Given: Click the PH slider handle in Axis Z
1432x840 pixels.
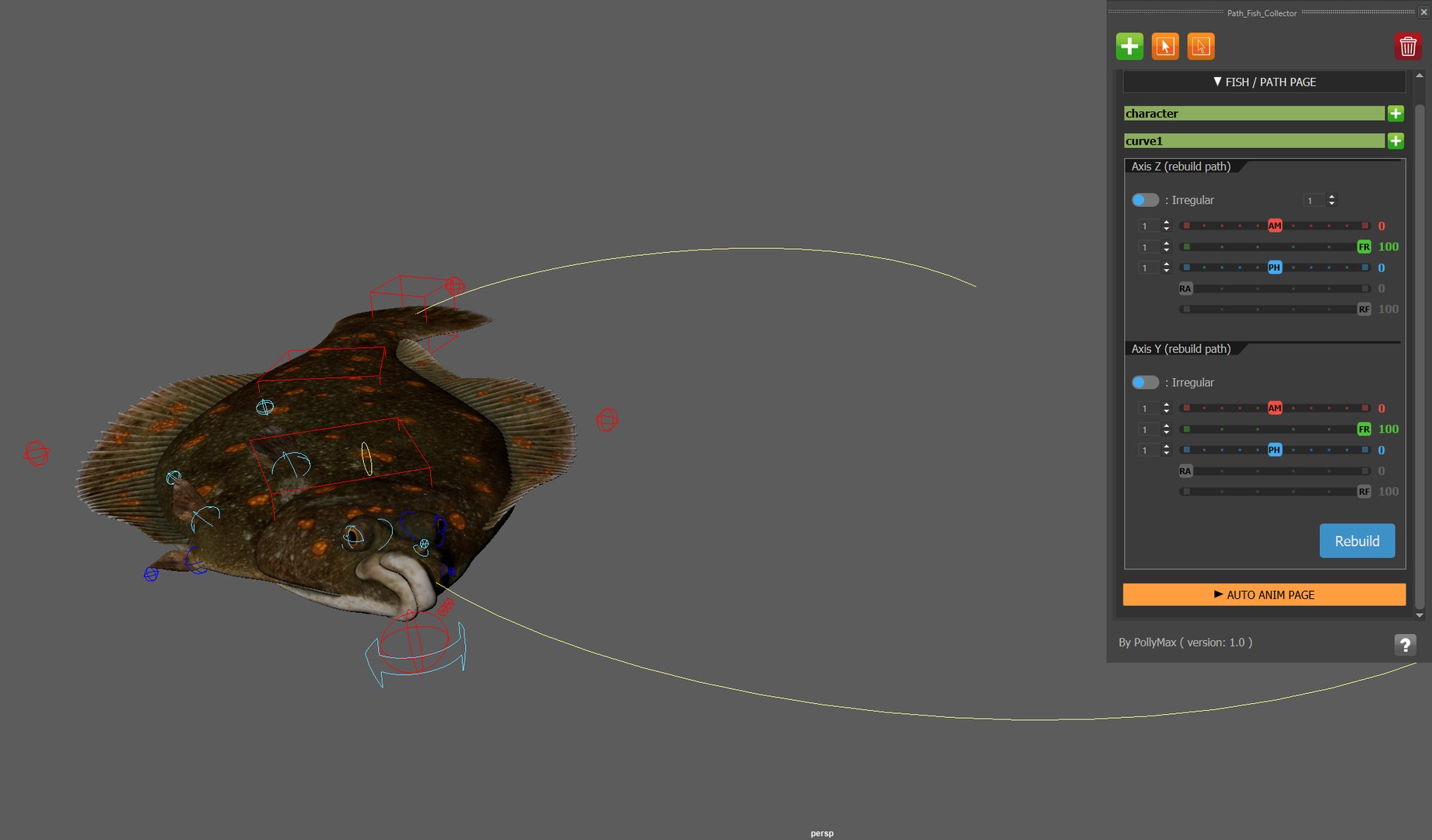Looking at the screenshot, I should tap(1274, 268).
